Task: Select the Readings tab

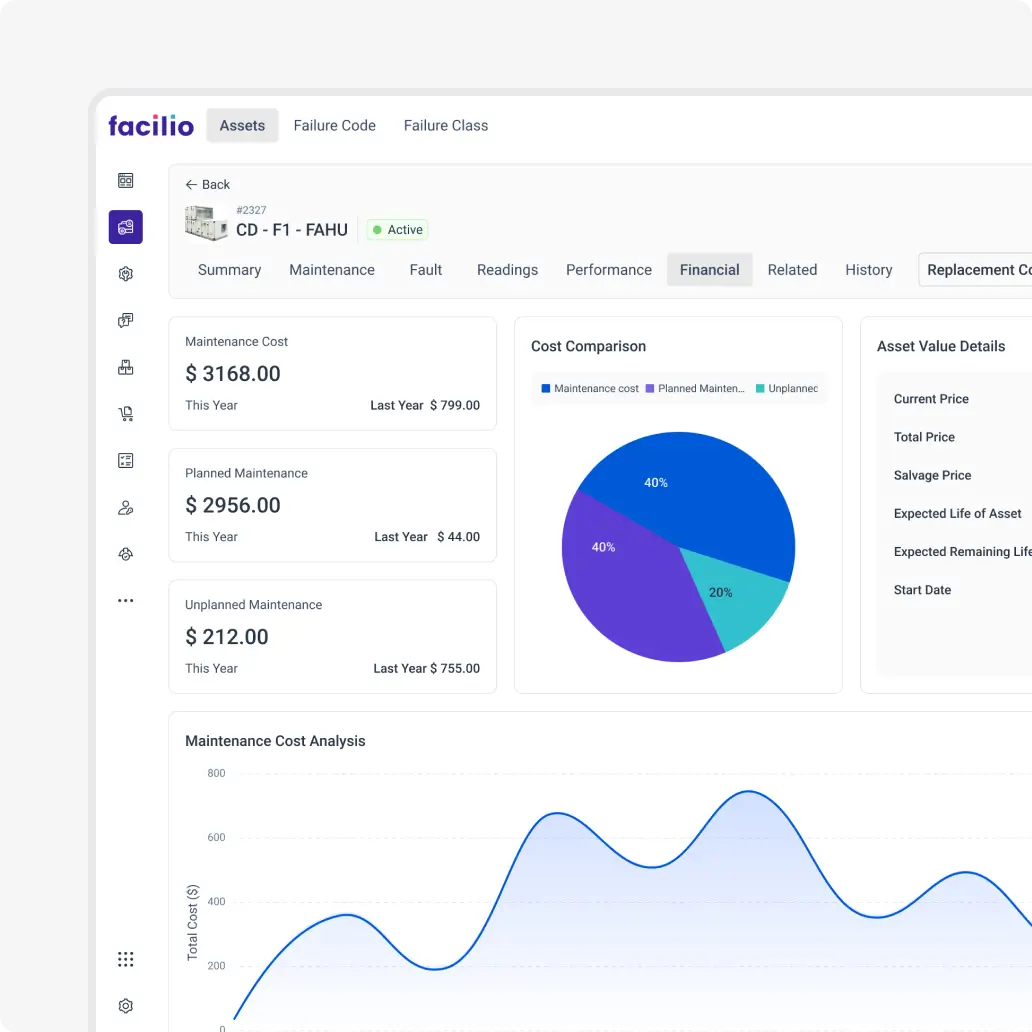Action: [507, 269]
